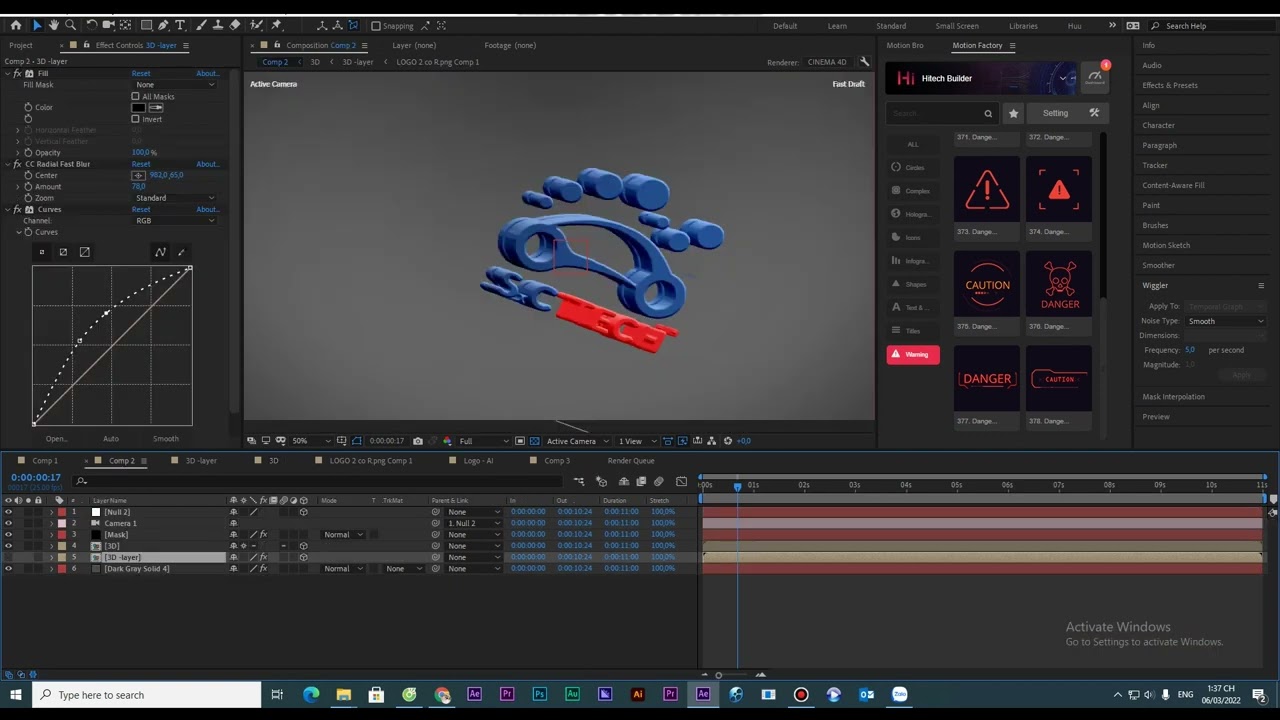Open the Fill Mask None dropdown
The height and width of the screenshot is (720, 1280).
[175, 85]
